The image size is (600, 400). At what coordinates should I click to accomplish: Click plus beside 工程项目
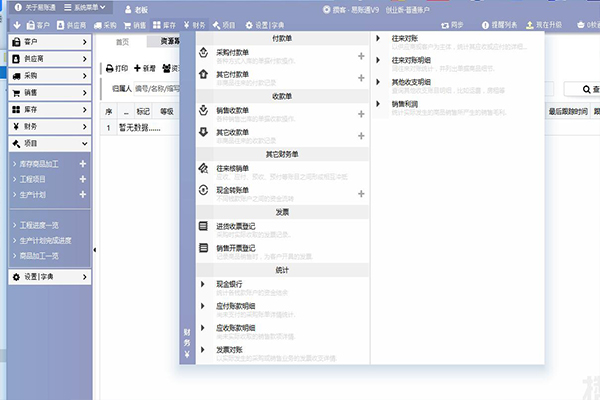click(83, 179)
